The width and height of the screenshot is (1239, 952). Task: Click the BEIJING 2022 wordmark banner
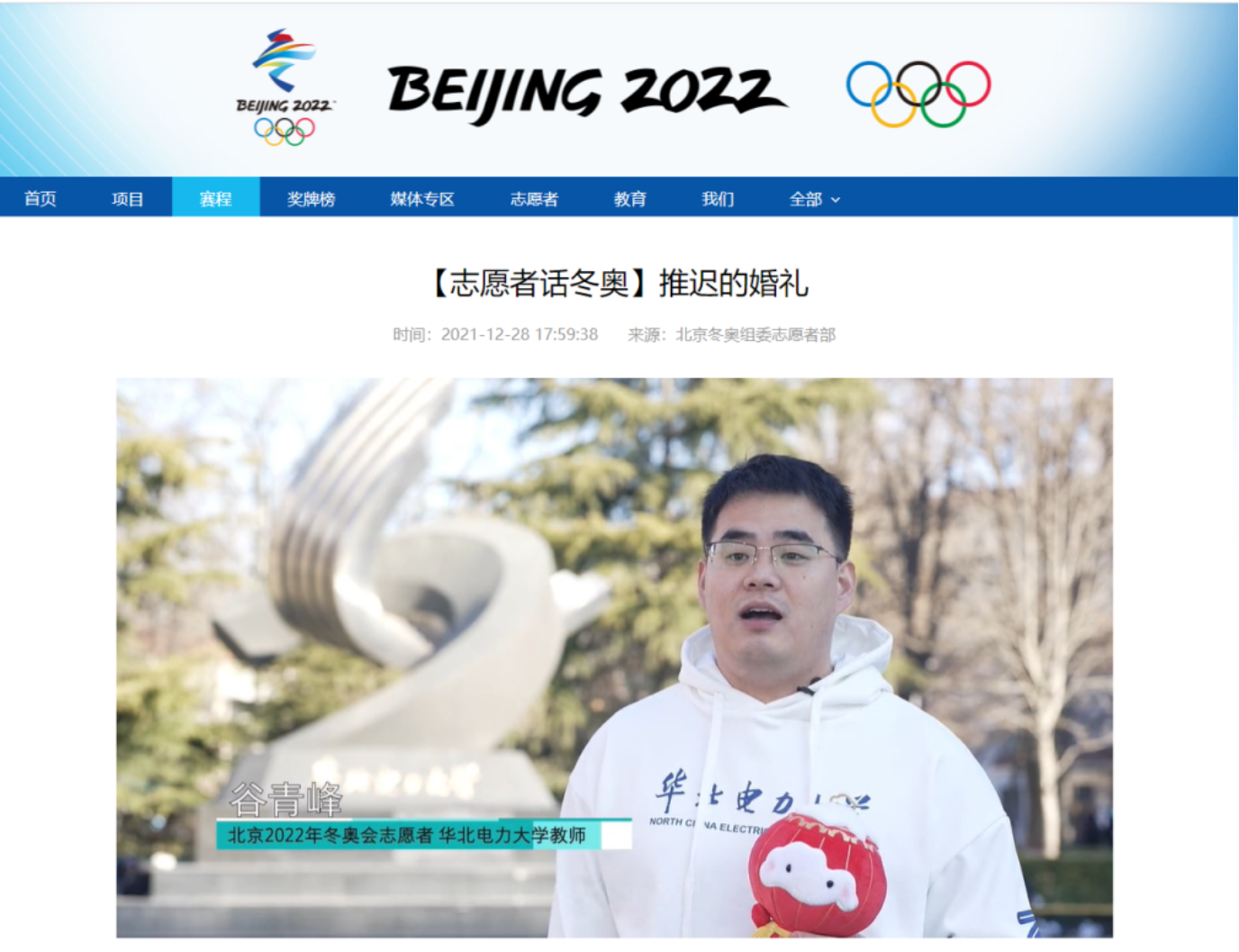587,94
